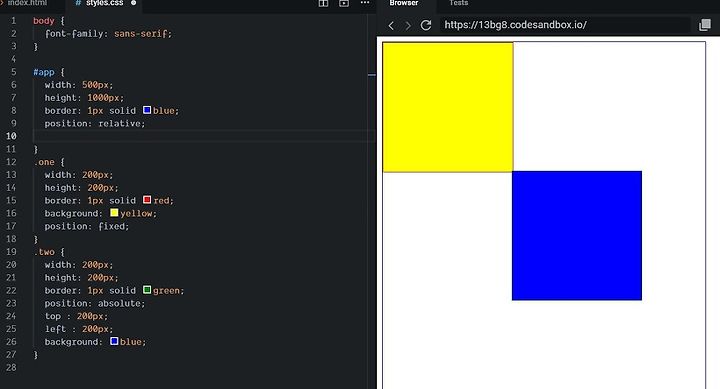
Task: Click the green color swatch on line 22
Action: click(147, 290)
